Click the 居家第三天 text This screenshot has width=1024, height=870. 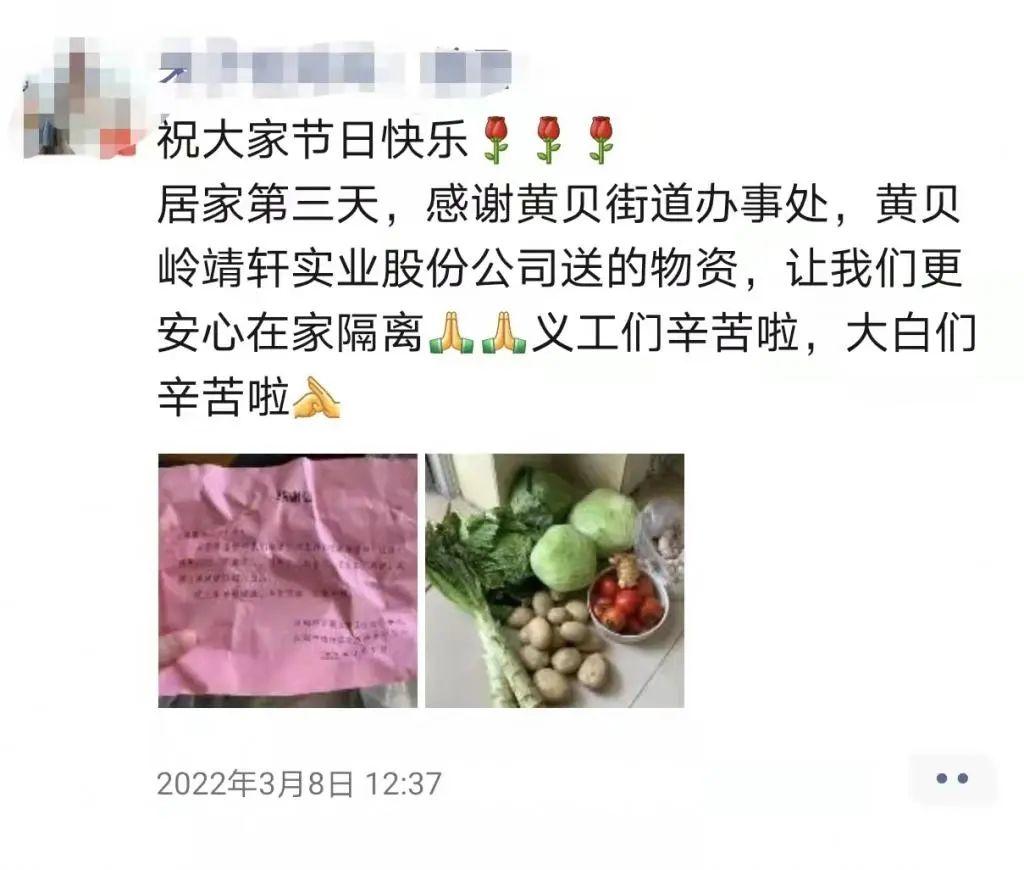coord(268,204)
